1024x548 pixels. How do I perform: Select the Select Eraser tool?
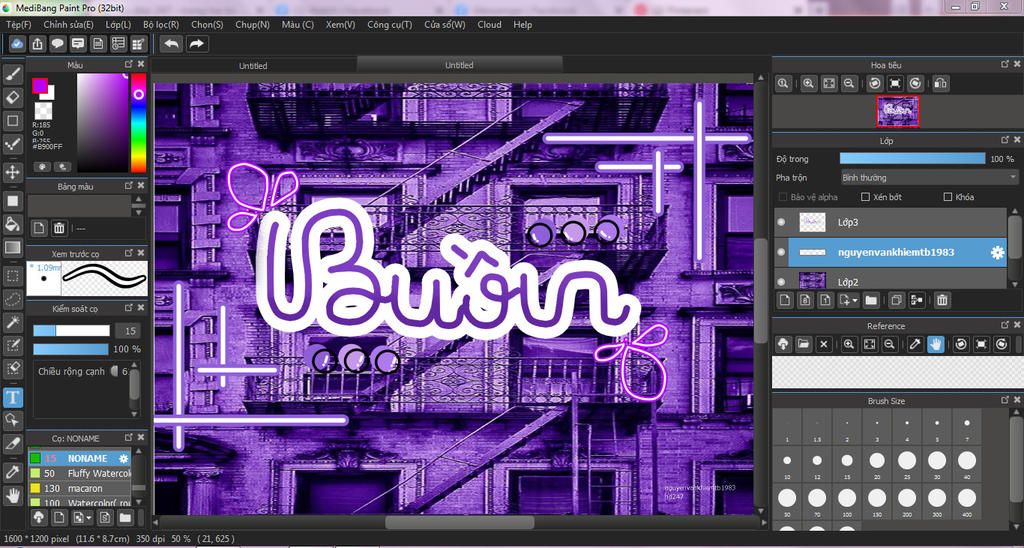point(12,368)
